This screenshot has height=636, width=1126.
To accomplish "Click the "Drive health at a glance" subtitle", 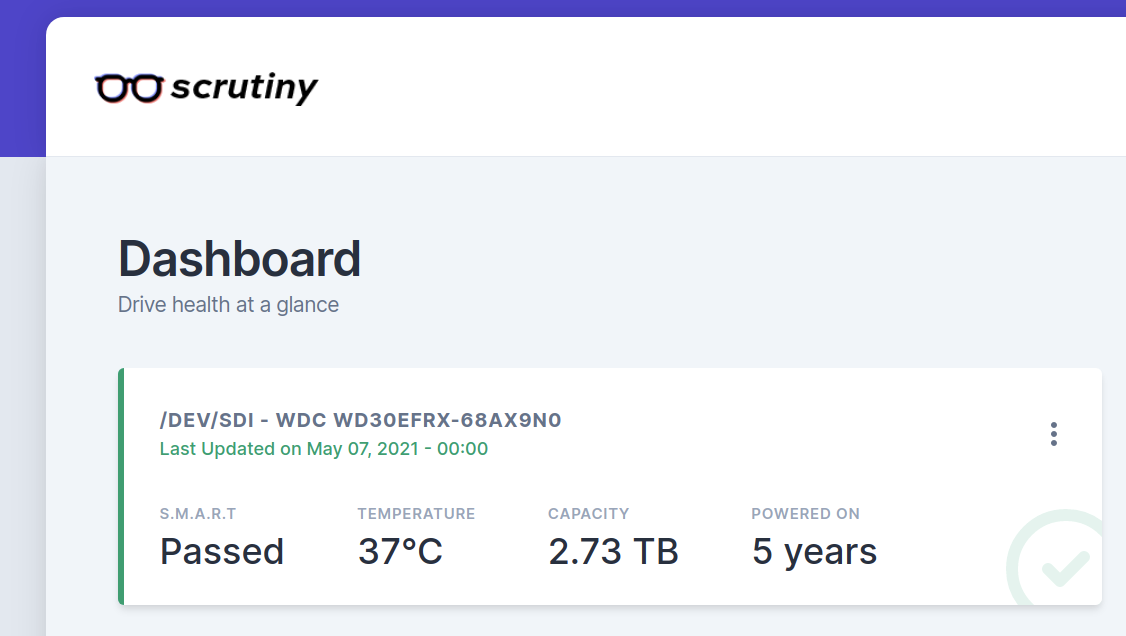I will click(x=228, y=304).
